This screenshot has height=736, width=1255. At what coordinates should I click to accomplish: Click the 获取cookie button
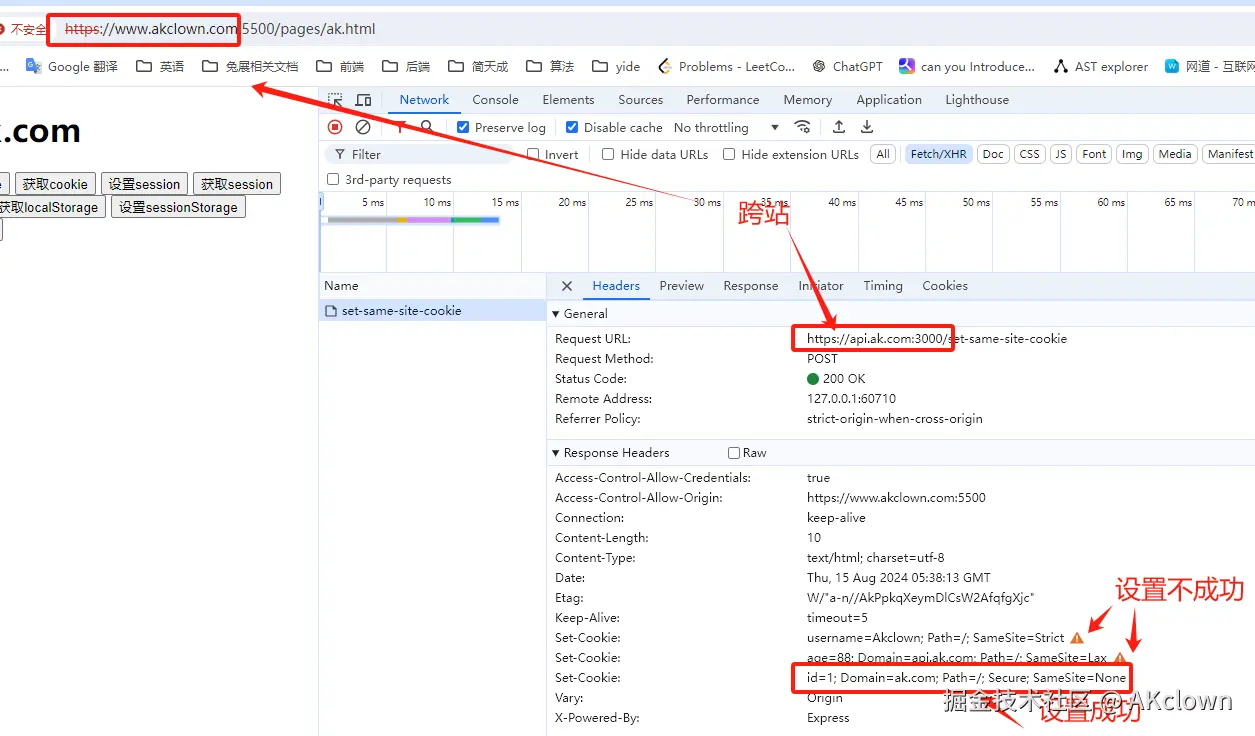click(x=55, y=184)
